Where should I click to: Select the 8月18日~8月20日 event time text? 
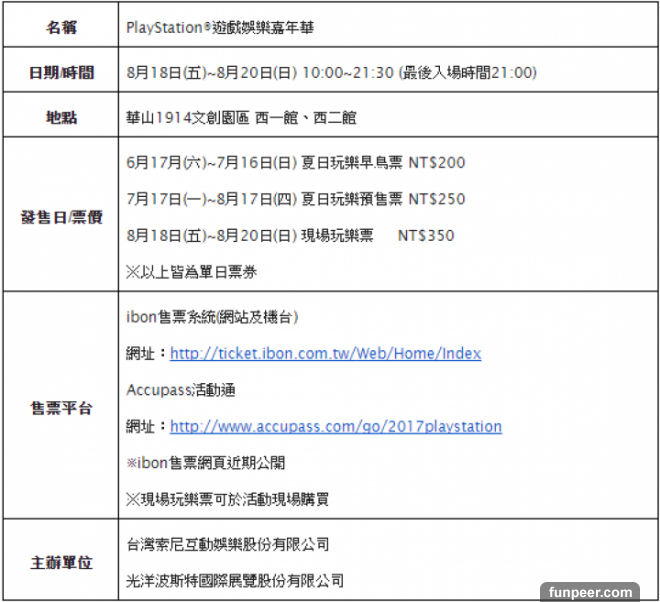click(x=331, y=72)
